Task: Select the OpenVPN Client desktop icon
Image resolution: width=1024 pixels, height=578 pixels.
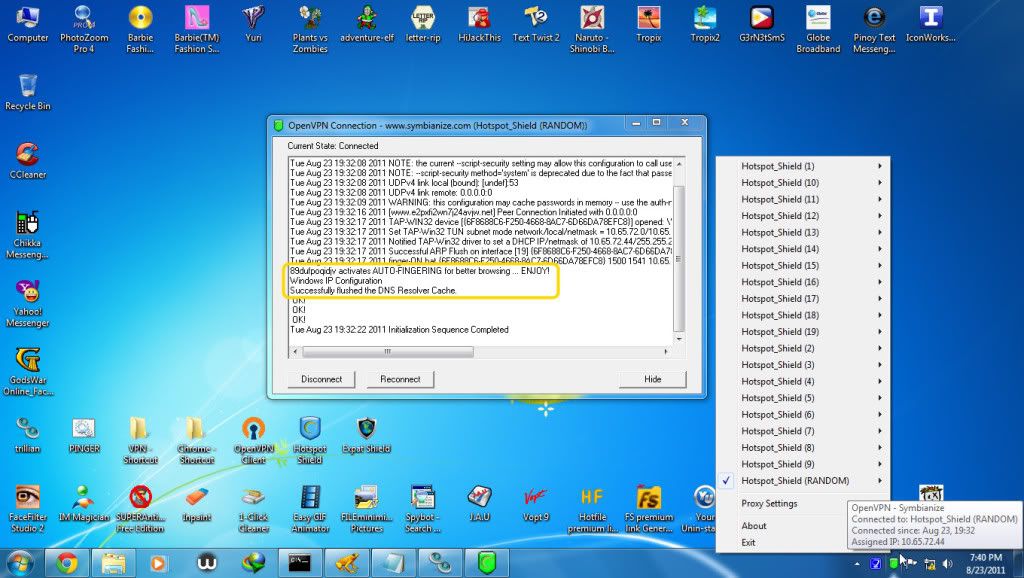Action: point(253,440)
